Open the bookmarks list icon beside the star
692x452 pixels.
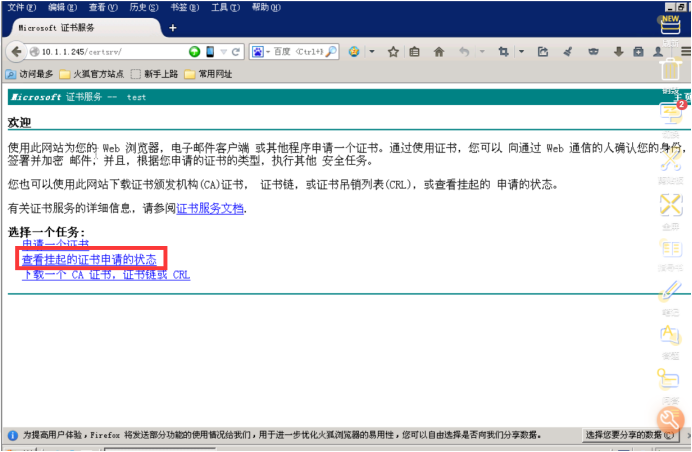[x=414, y=52]
